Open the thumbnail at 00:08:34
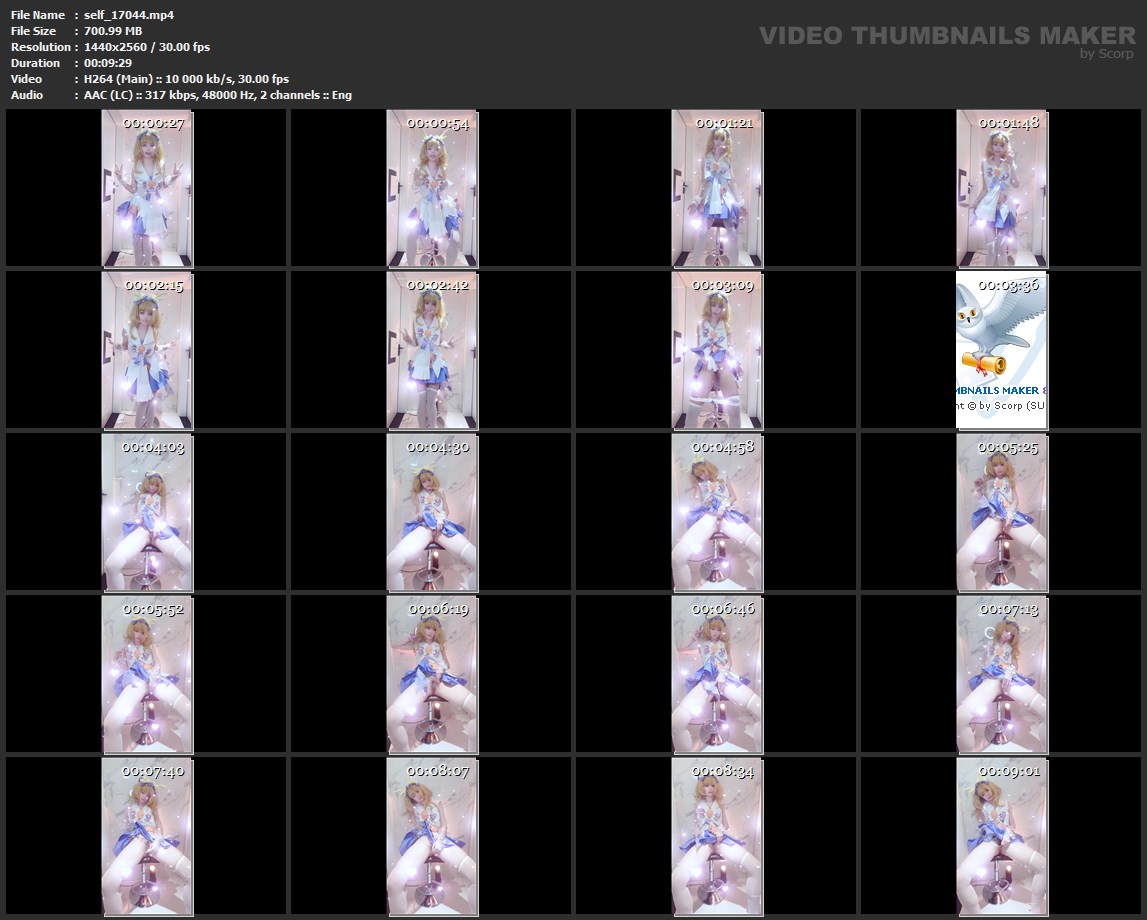 (x=717, y=836)
